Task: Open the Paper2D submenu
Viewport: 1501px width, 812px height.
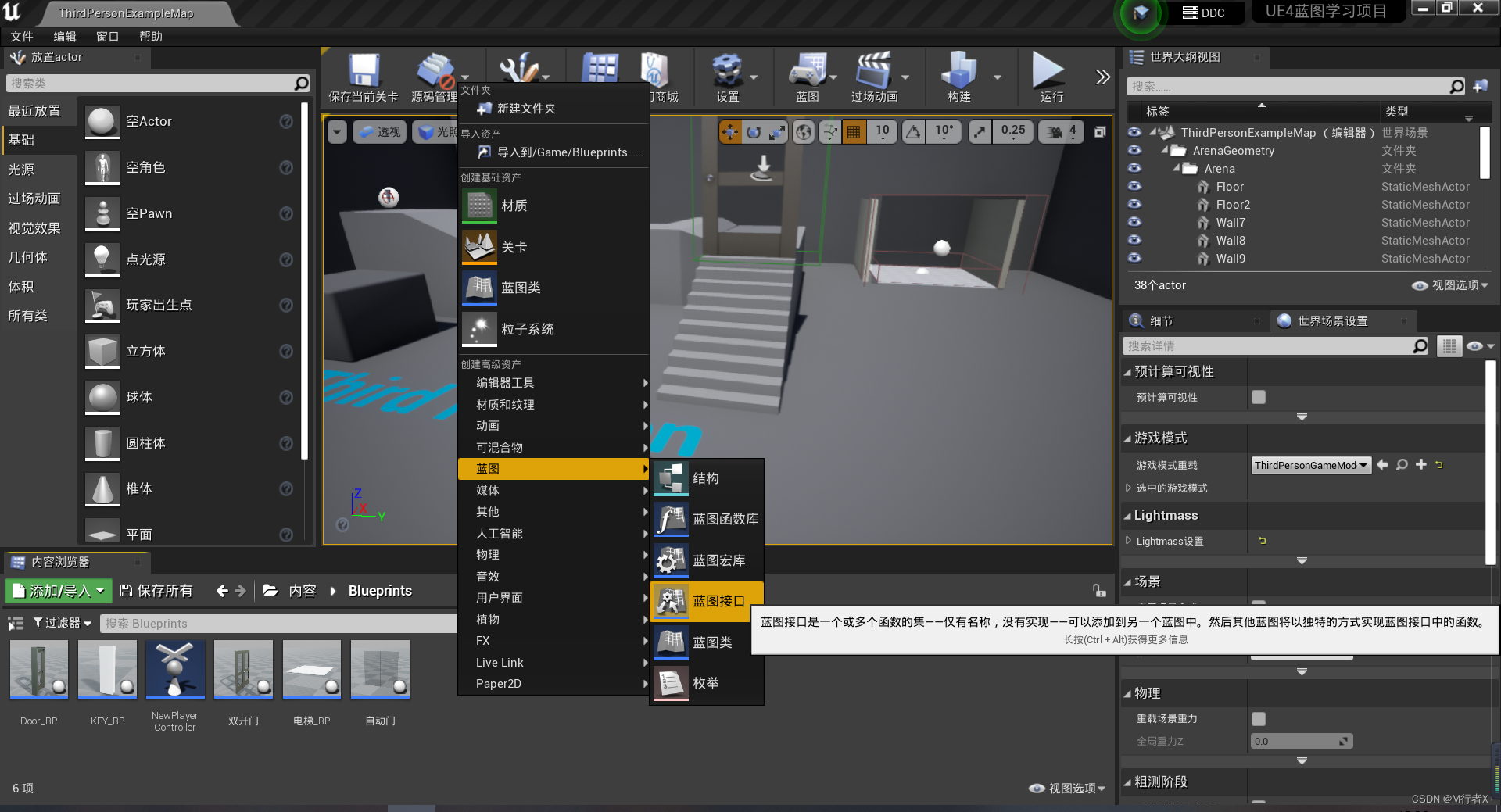Action: (x=553, y=684)
